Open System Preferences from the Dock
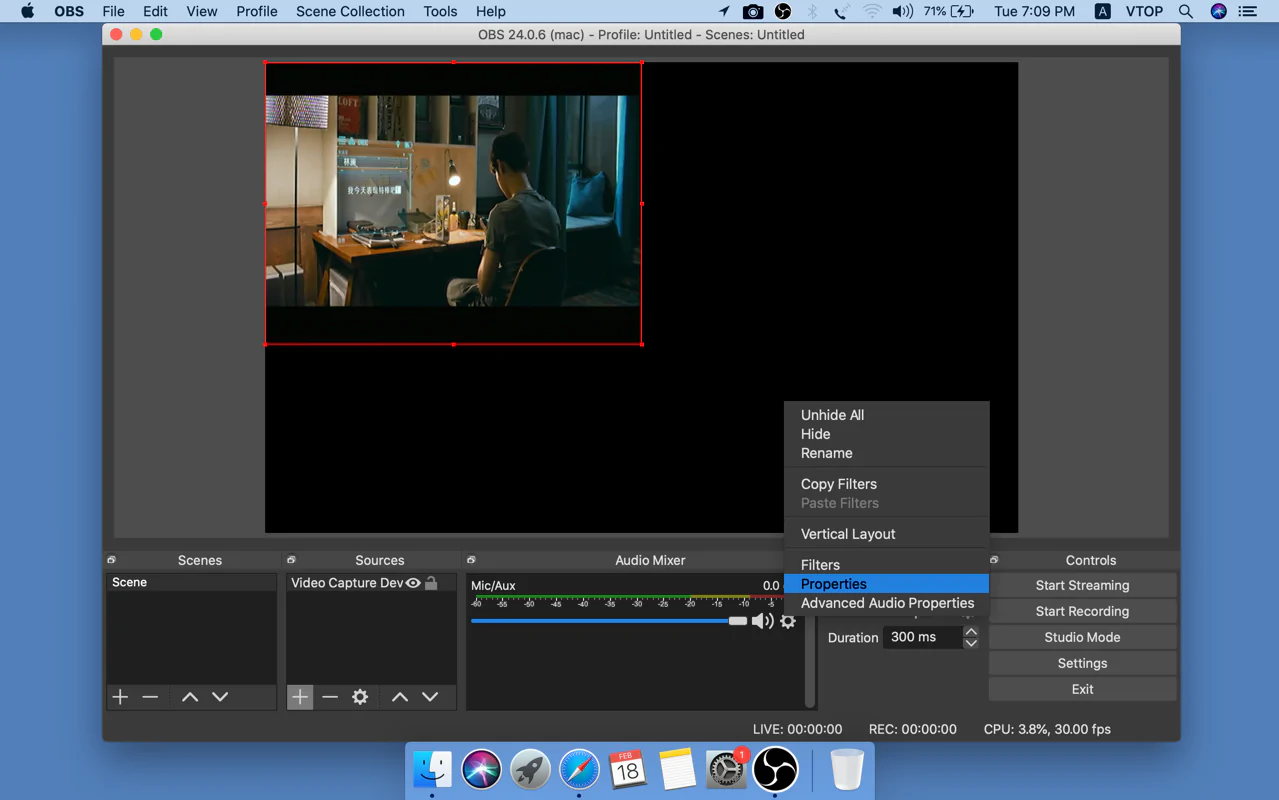Image resolution: width=1279 pixels, height=800 pixels. 726,770
